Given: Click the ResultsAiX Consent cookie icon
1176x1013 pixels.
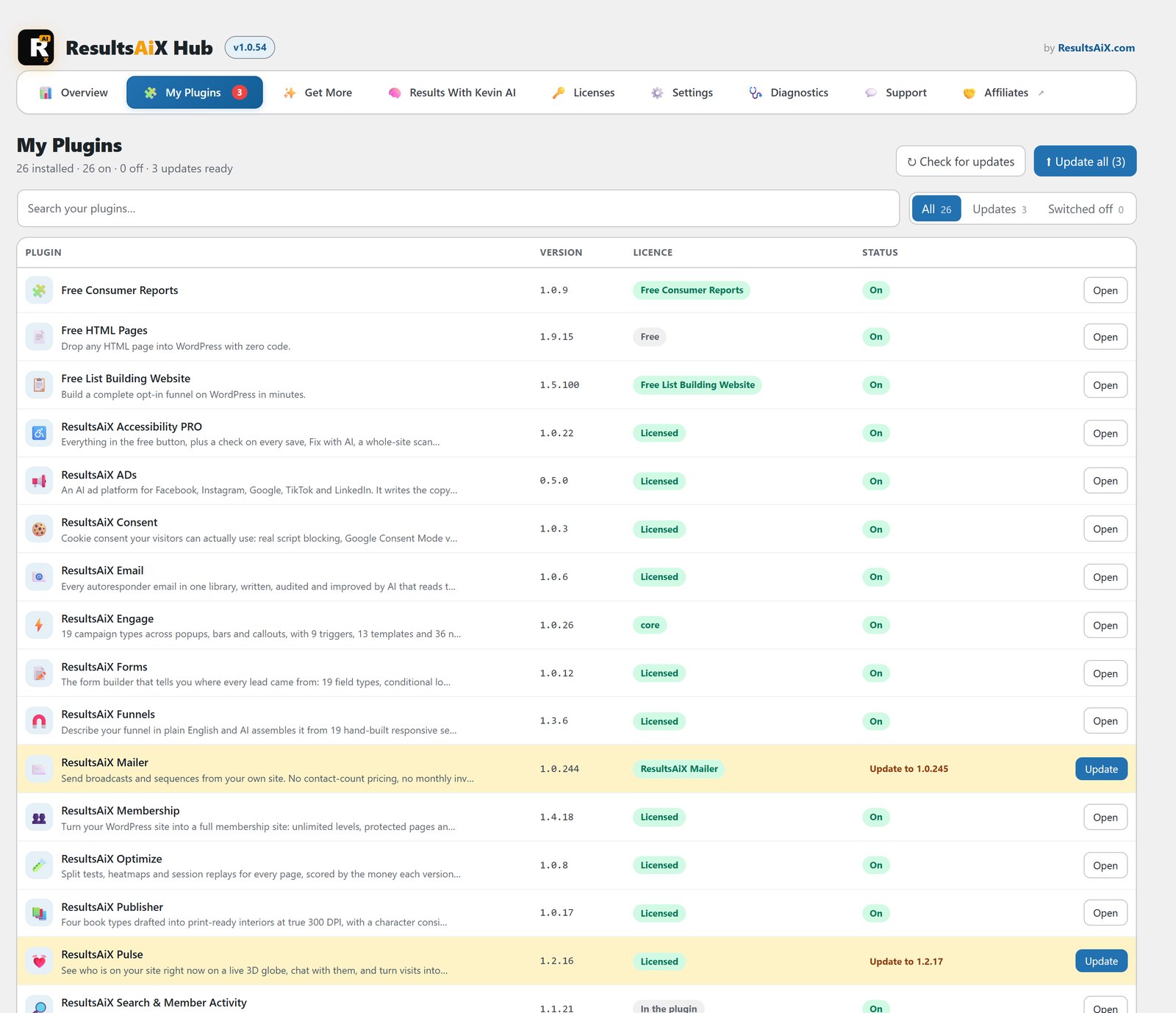Looking at the screenshot, I should [39, 529].
